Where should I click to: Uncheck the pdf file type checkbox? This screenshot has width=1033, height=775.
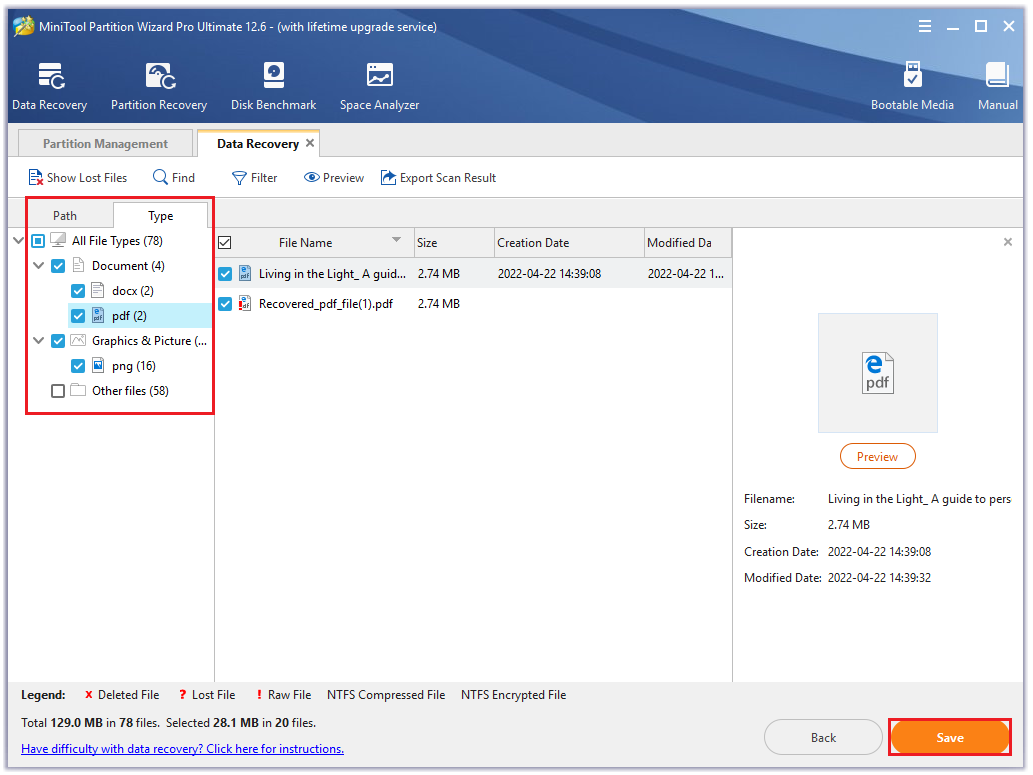click(78, 316)
